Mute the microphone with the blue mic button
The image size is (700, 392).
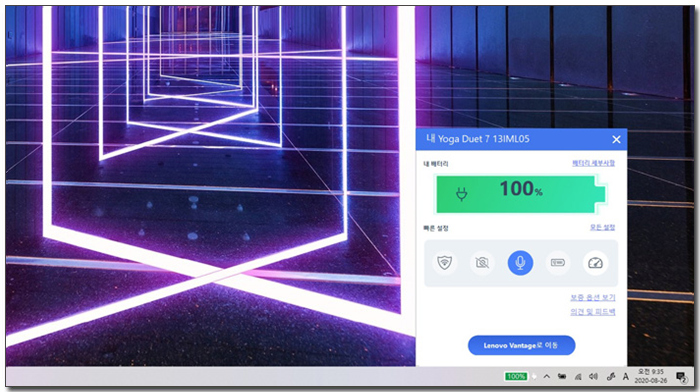click(x=520, y=263)
